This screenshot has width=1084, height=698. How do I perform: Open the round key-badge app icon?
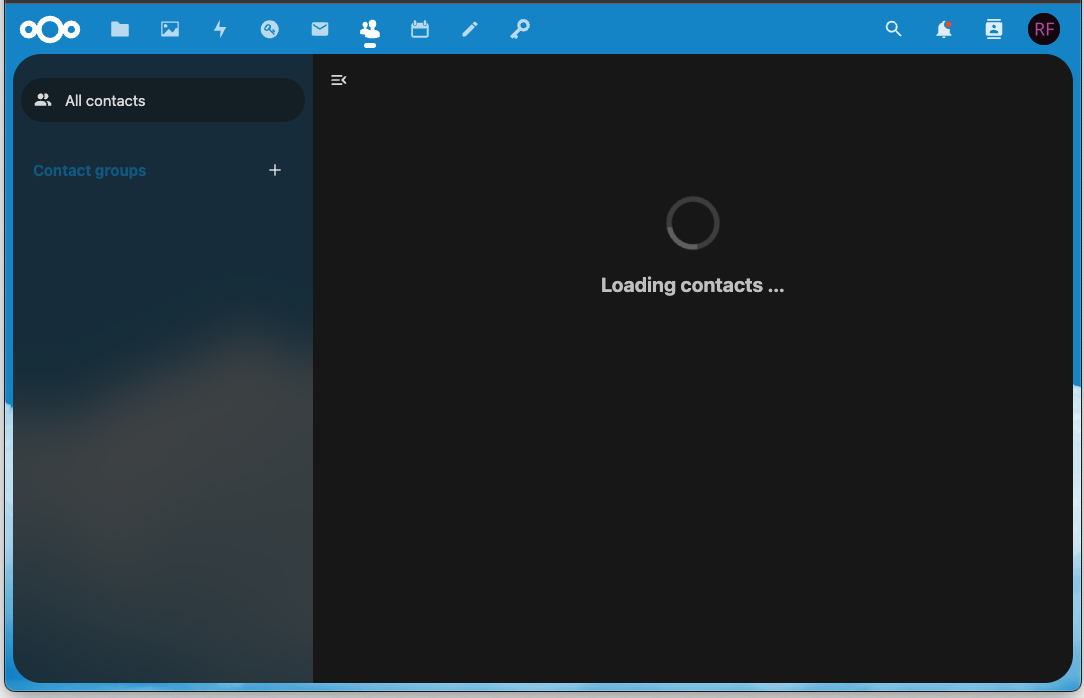(270, 29)
